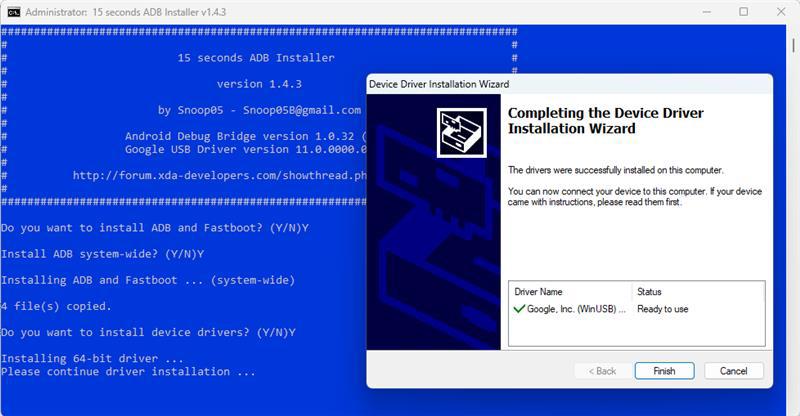Close the ADB Installer console window
This screenshot has height=416, width=800.
pyautogui.click(x=781, y=12)
